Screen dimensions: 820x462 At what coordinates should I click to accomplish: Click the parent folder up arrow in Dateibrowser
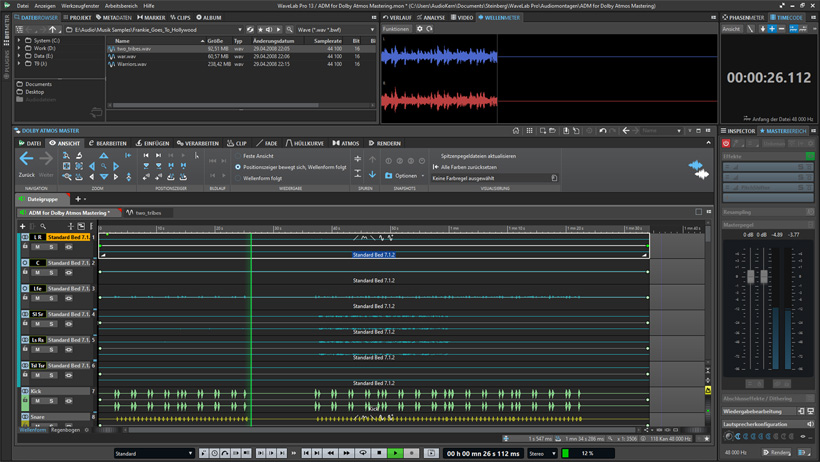click(x=52, y=30)
